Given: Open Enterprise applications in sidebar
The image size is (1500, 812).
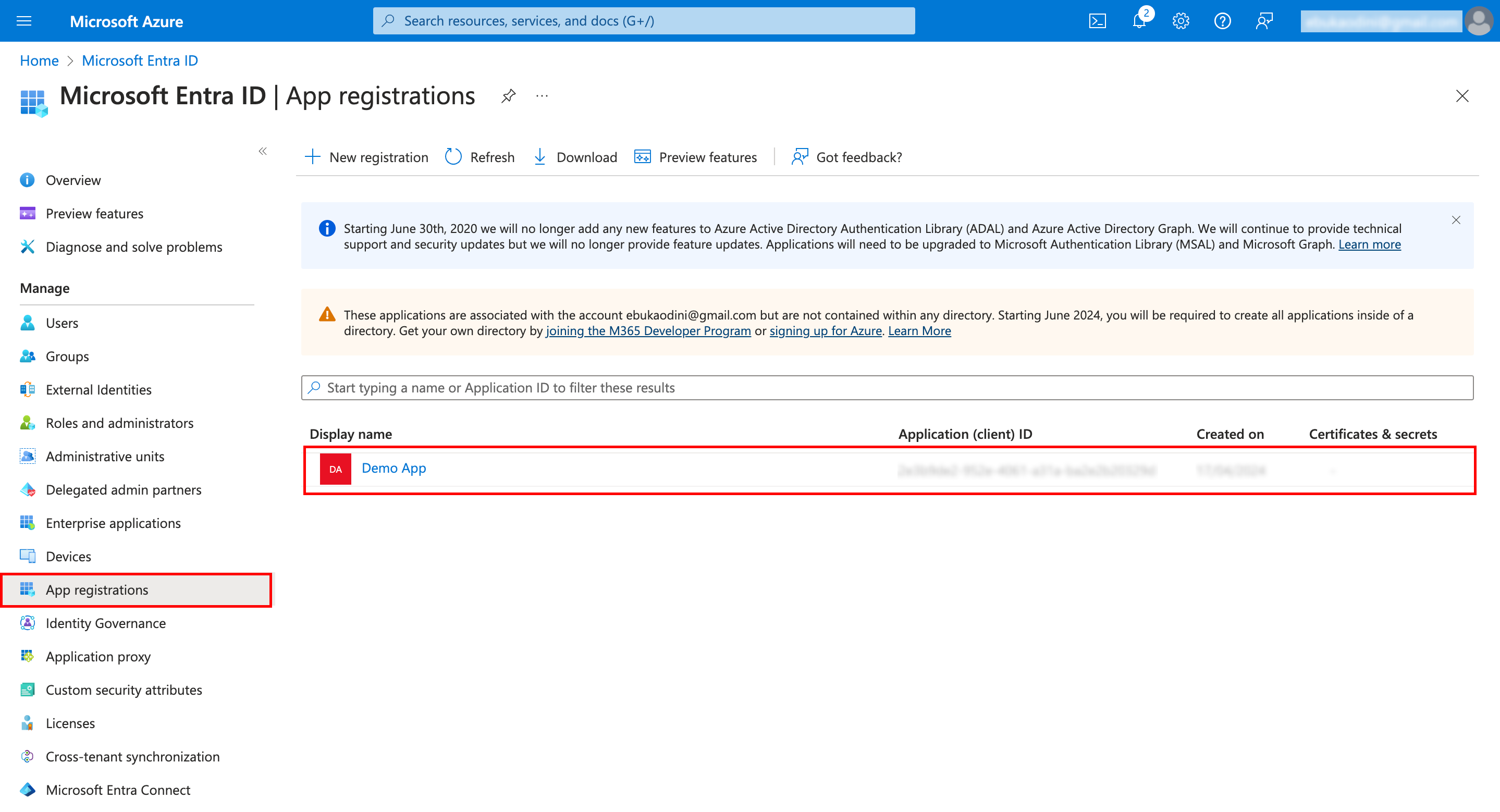Looking at the screenshot, I should click(113, 523).
